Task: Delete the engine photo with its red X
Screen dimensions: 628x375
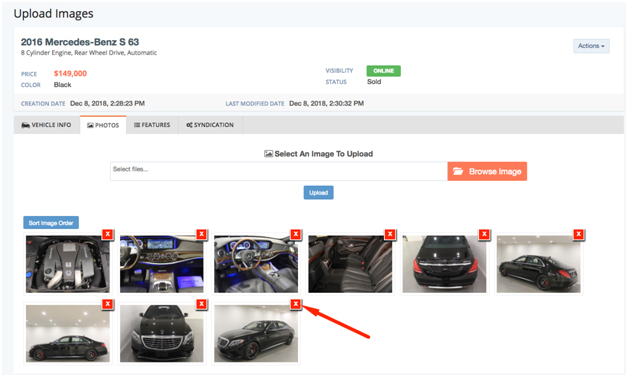Action: click(x=107, y=234)
